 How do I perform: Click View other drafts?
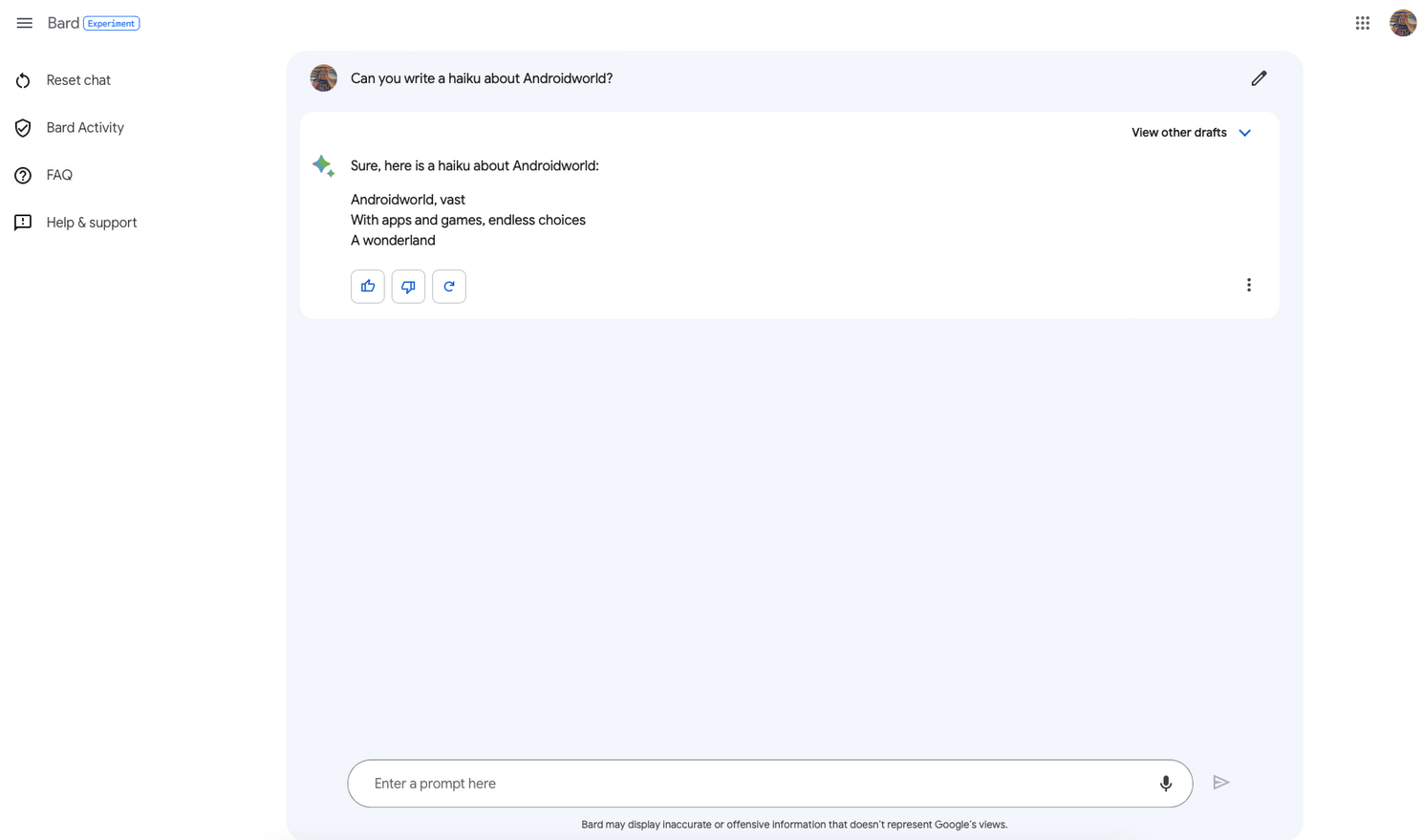click(1179, 133)
